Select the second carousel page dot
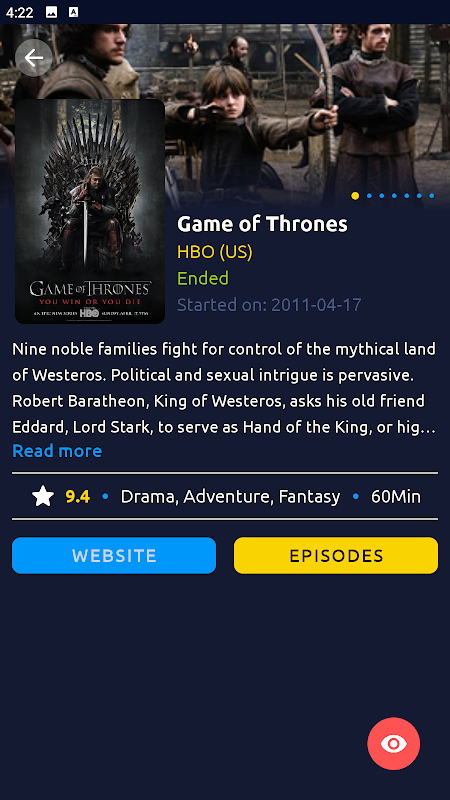Viewport: 450px width, 800px height. (369, 196)
